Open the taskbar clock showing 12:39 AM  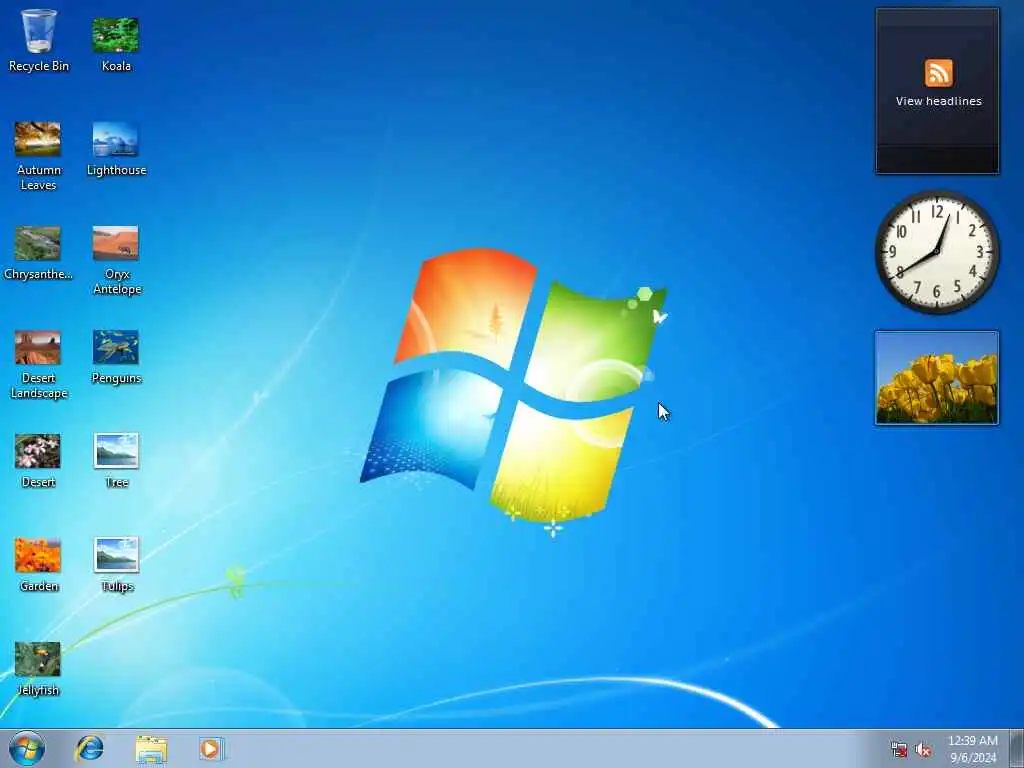pyautogui.click(x=973, y=749)
